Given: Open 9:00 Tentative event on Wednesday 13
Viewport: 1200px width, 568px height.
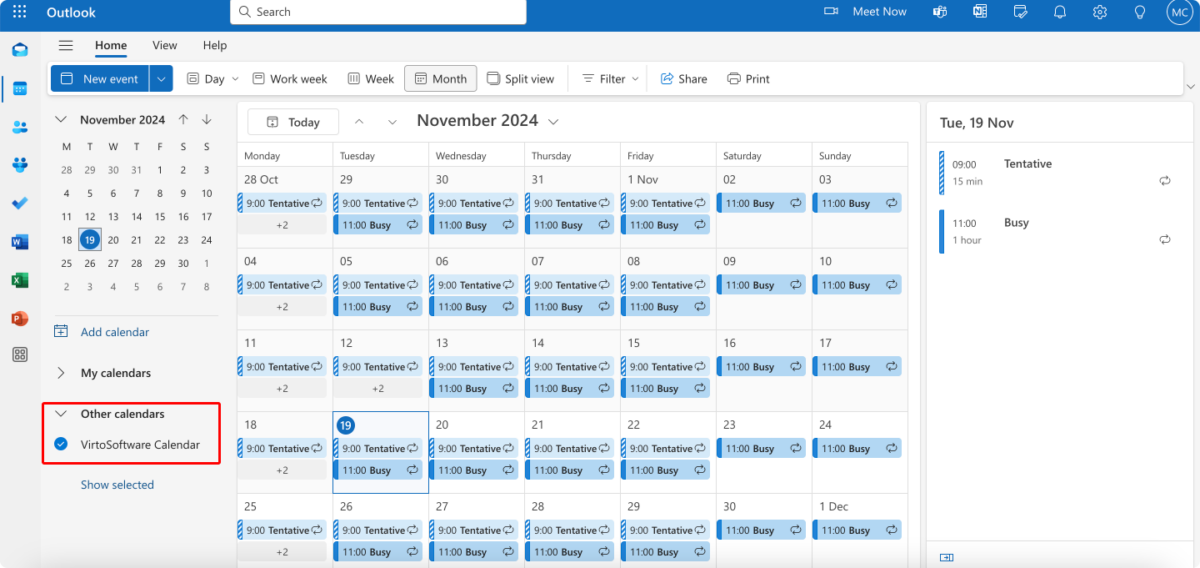Looking at the screenshot, I should [475, 367].
